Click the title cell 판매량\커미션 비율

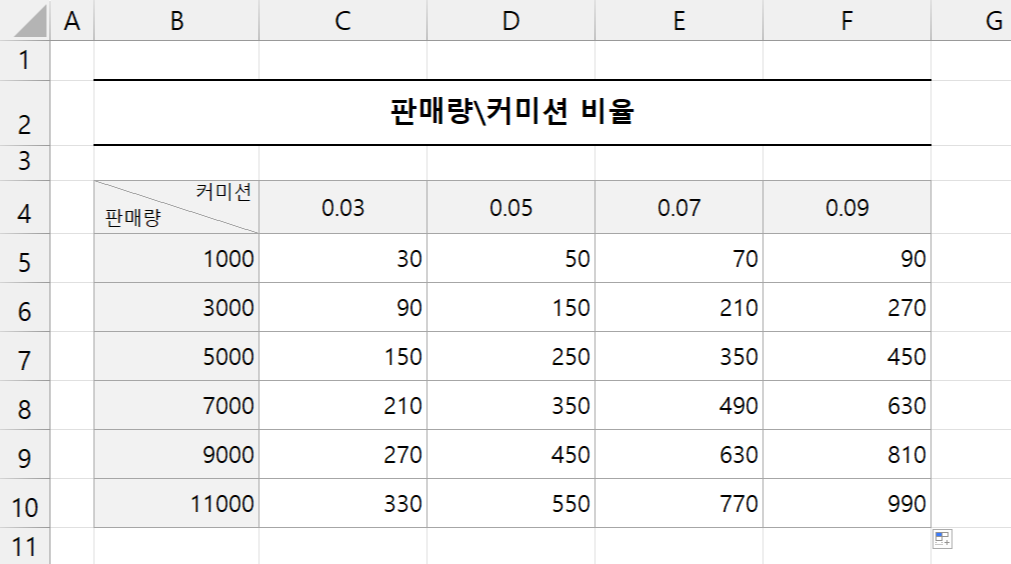tap(513, 113)
